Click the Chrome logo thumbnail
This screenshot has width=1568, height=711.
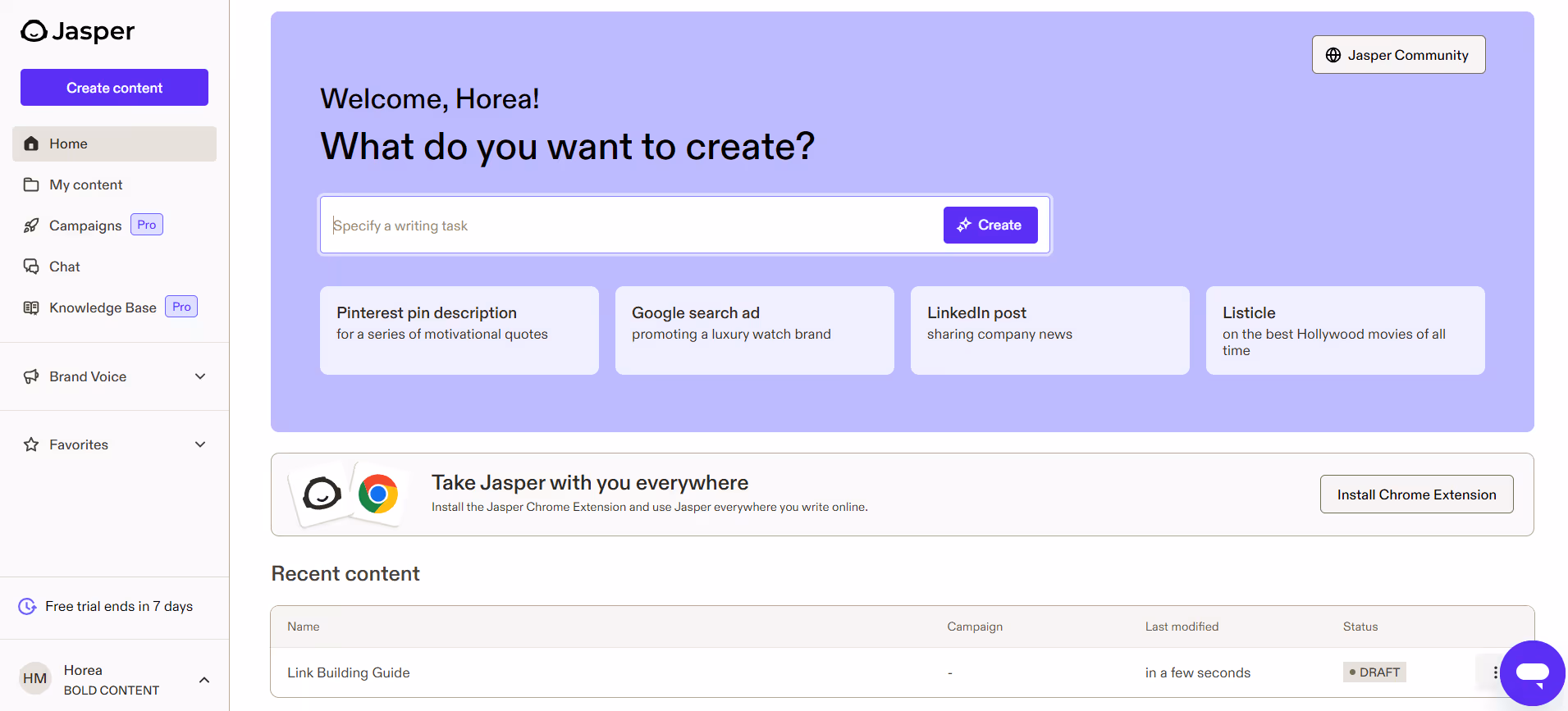click(378, 494)
